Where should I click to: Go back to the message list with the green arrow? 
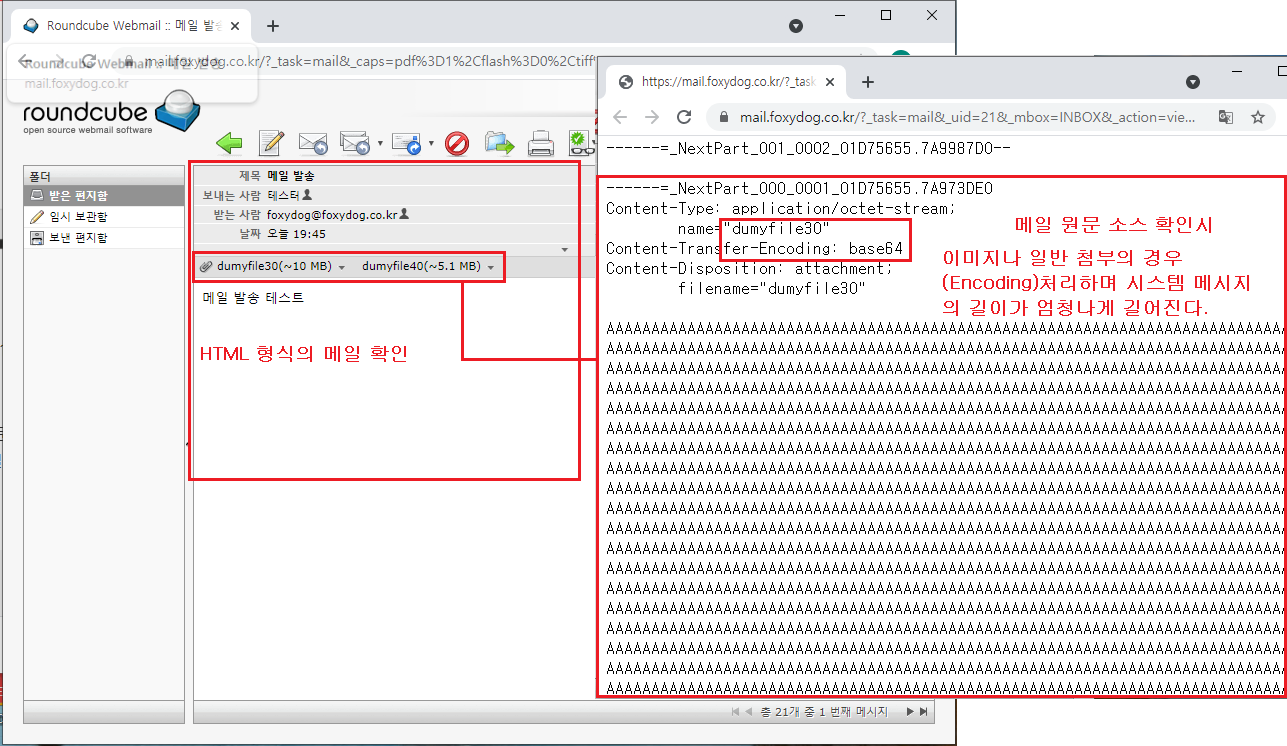pos(230,144)
